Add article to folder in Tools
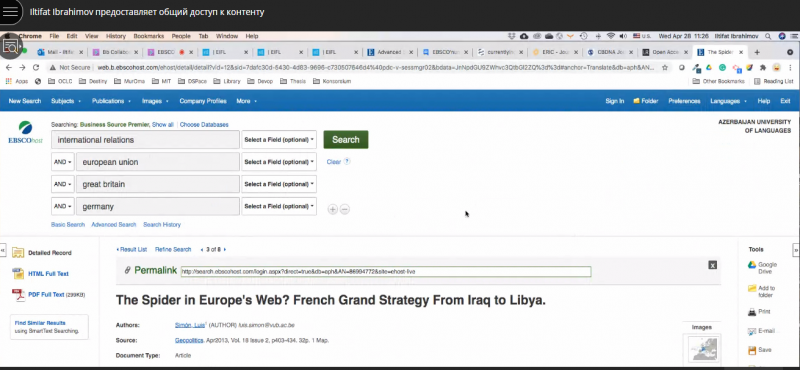 pyautogui.click(x=762, y=291)
